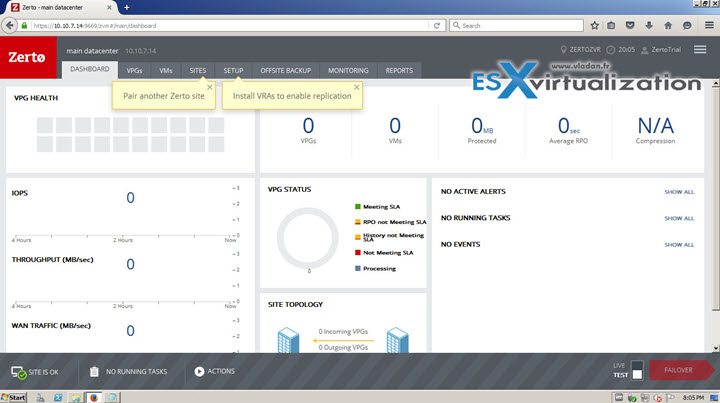Click 'RPO not Meeting SLA' legend entry
720x403 pixels.
tap(394, 222)
